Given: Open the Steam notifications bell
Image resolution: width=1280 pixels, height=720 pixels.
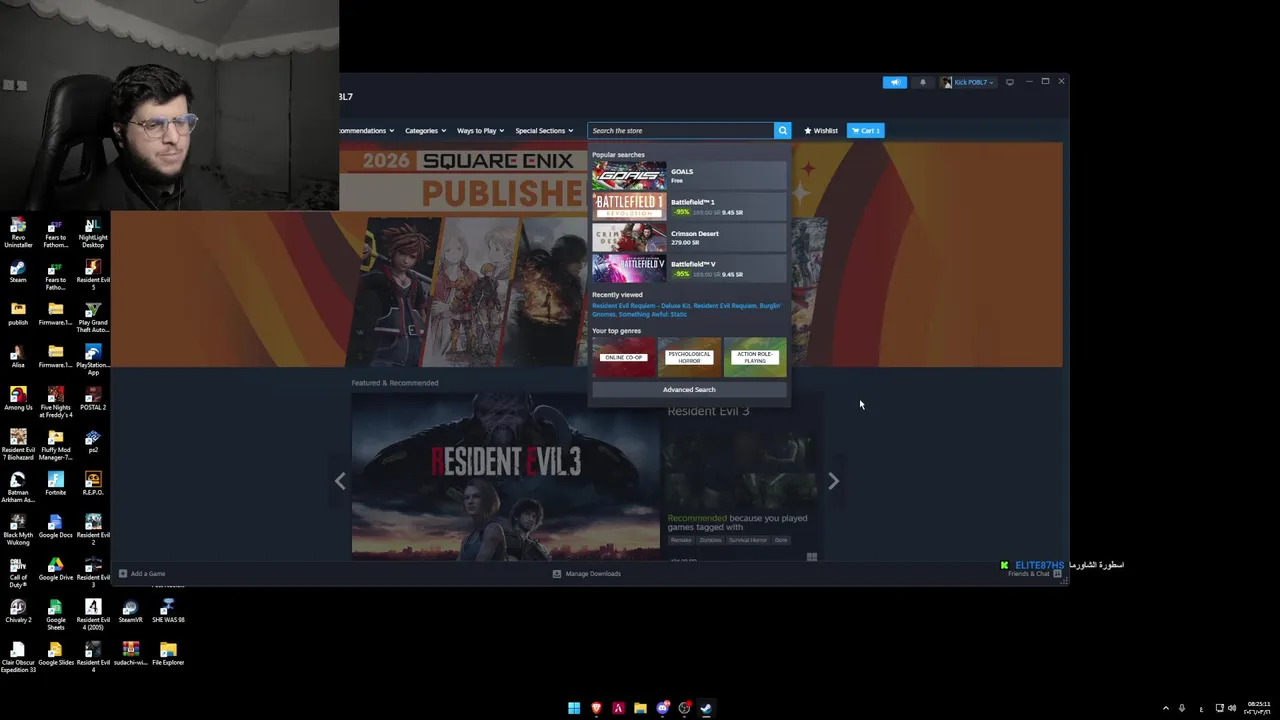Looking at the screenshot, I should 923,82.
